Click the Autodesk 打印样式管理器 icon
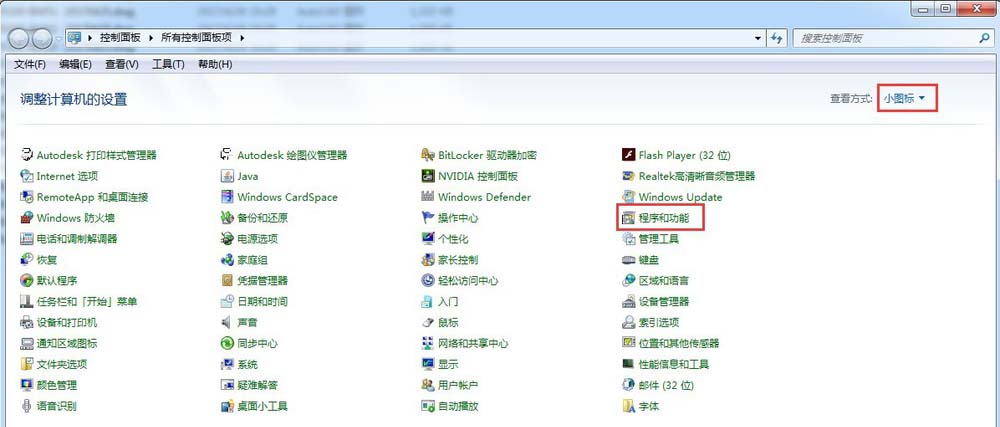 26,155
